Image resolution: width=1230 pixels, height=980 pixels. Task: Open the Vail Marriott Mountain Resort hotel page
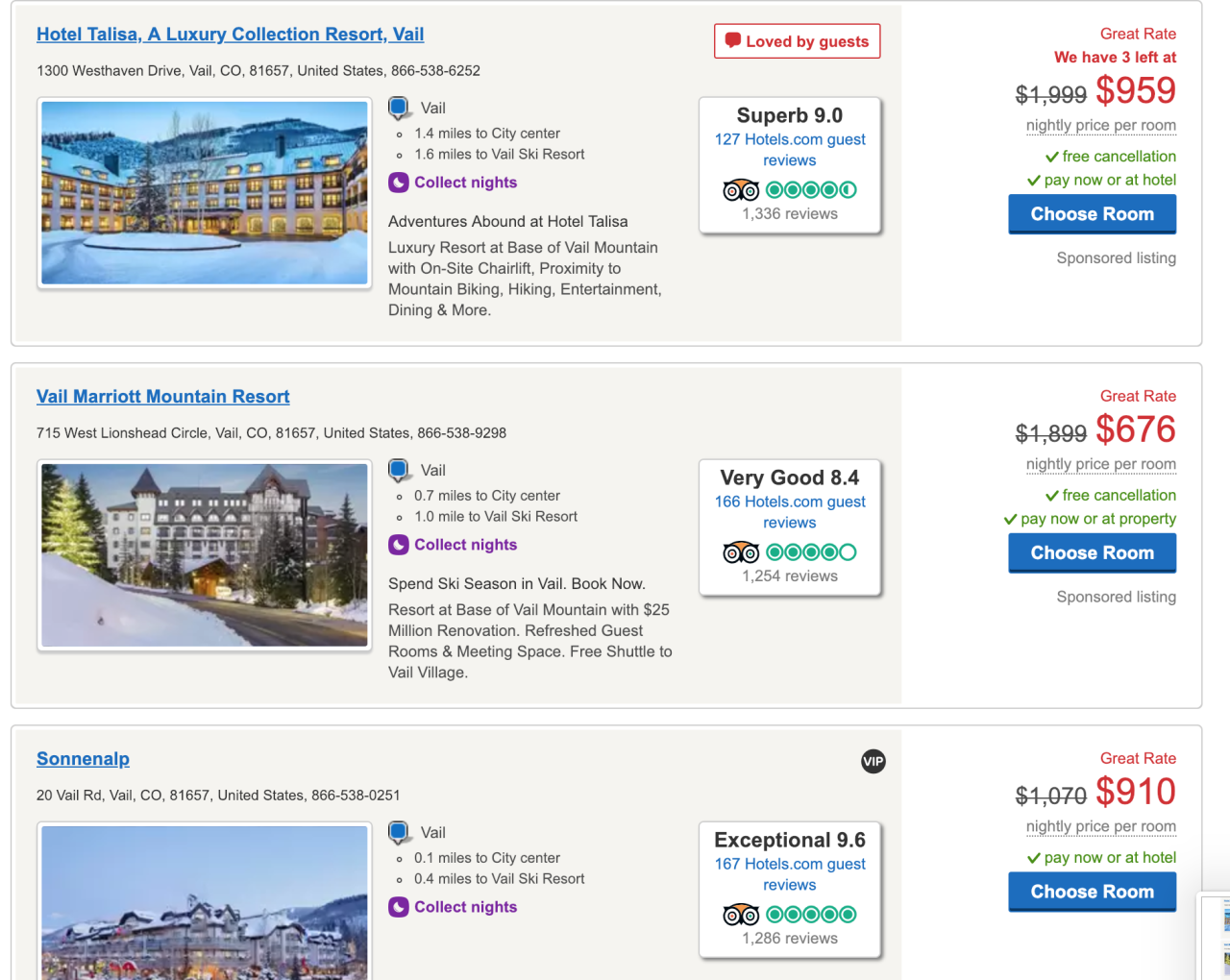tap(162, 396)
